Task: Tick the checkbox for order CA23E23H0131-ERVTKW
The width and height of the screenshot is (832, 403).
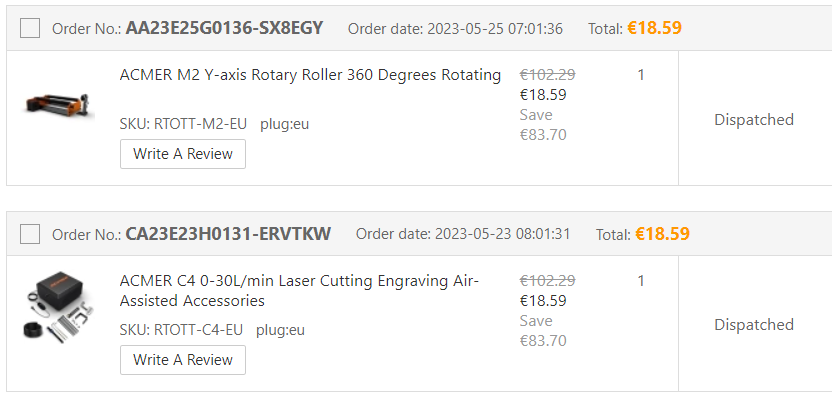Action: pos(30,234)
